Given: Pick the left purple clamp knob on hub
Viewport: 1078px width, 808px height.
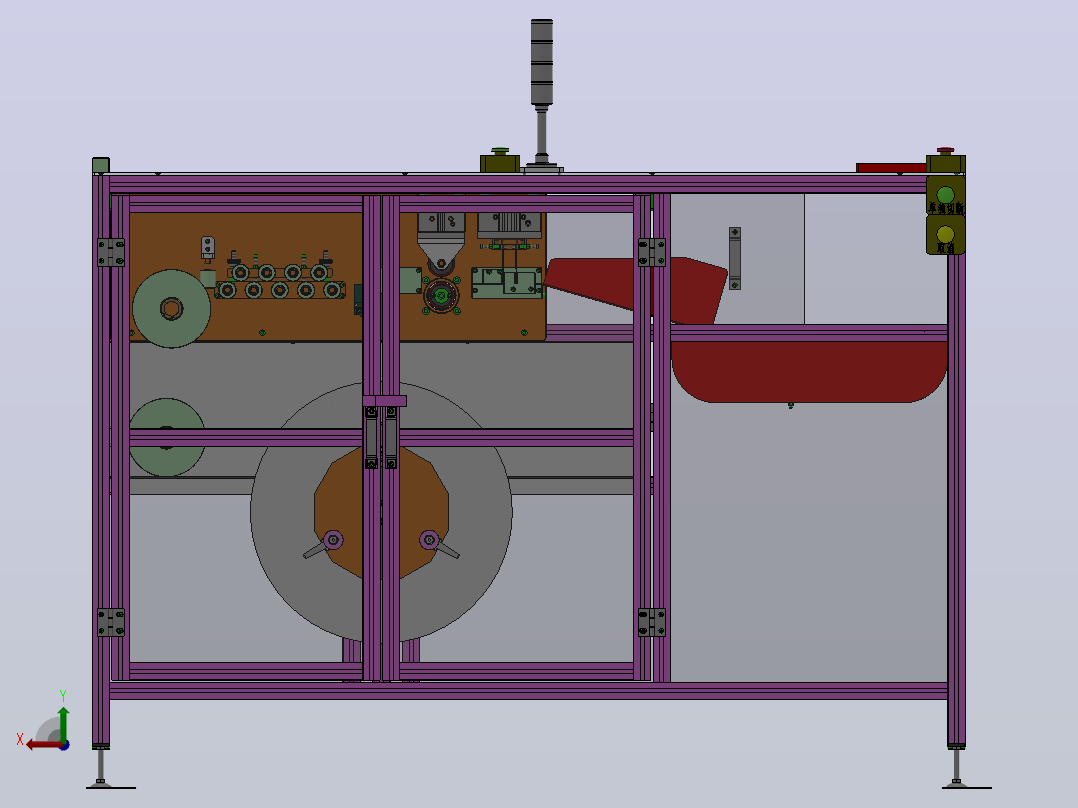Looking at the screenshot, I should click(x=333, y=540).
